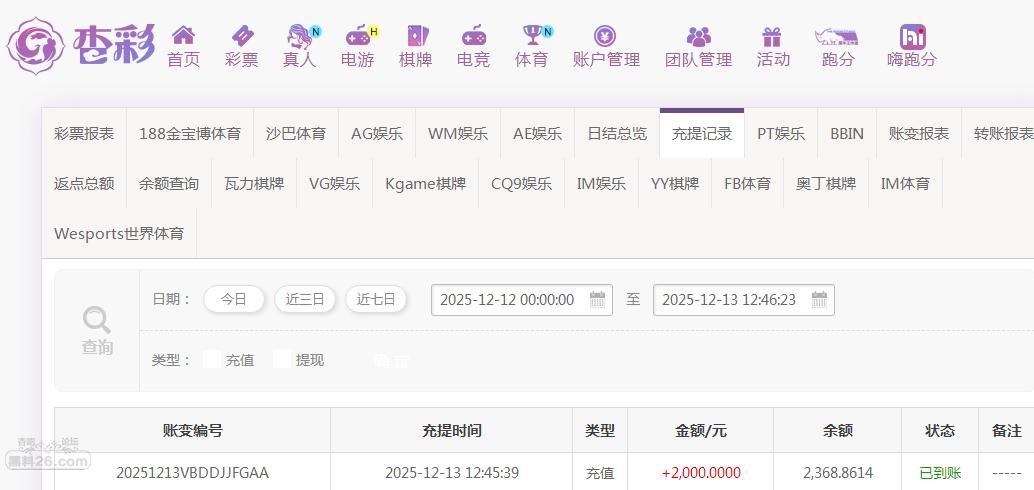Click the start date text field
The image size is (1034, 490).
tap(507, 300)
